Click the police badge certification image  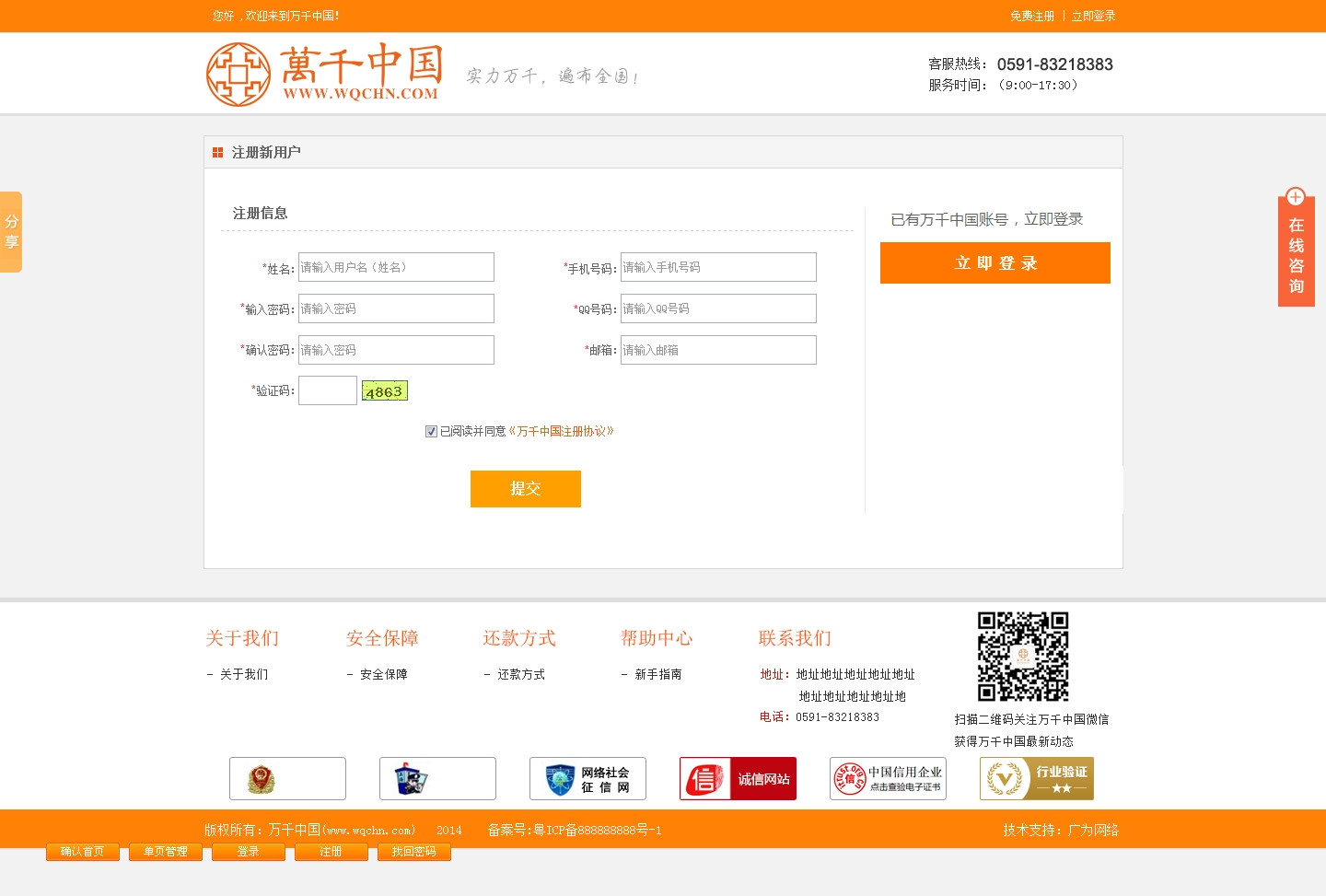[287, 779]
